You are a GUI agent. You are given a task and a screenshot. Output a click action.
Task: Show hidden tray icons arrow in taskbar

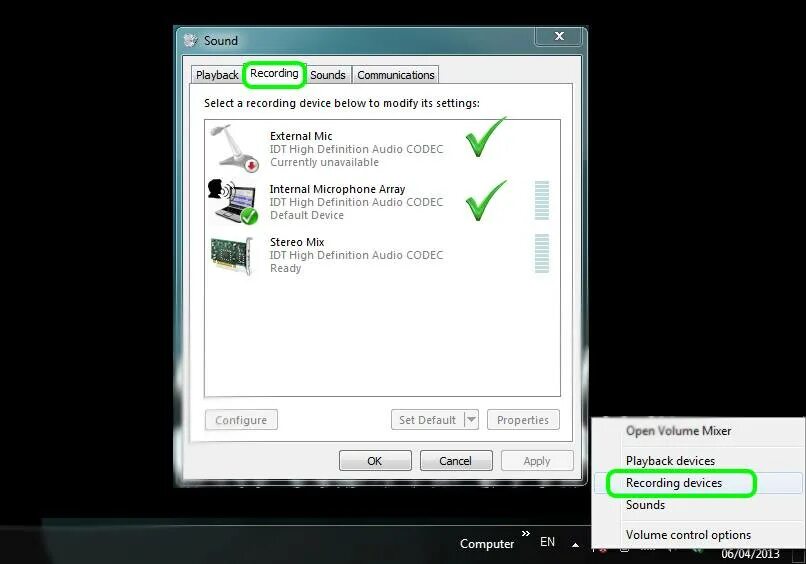(x=575, y=544)
